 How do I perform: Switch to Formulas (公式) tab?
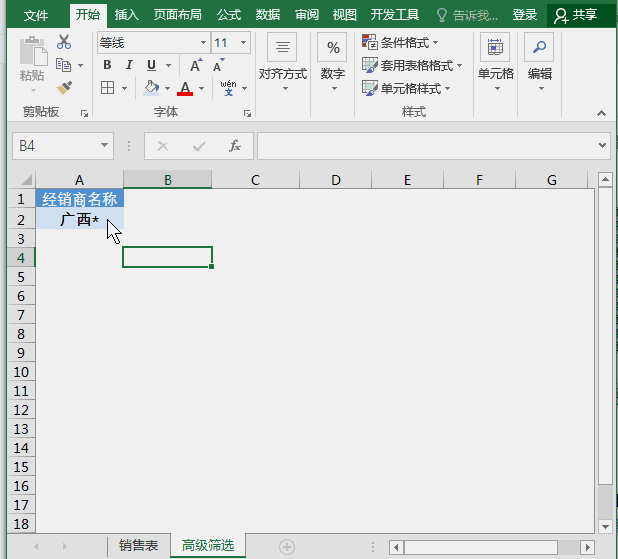pyautogui.click(x=229, y=15)
